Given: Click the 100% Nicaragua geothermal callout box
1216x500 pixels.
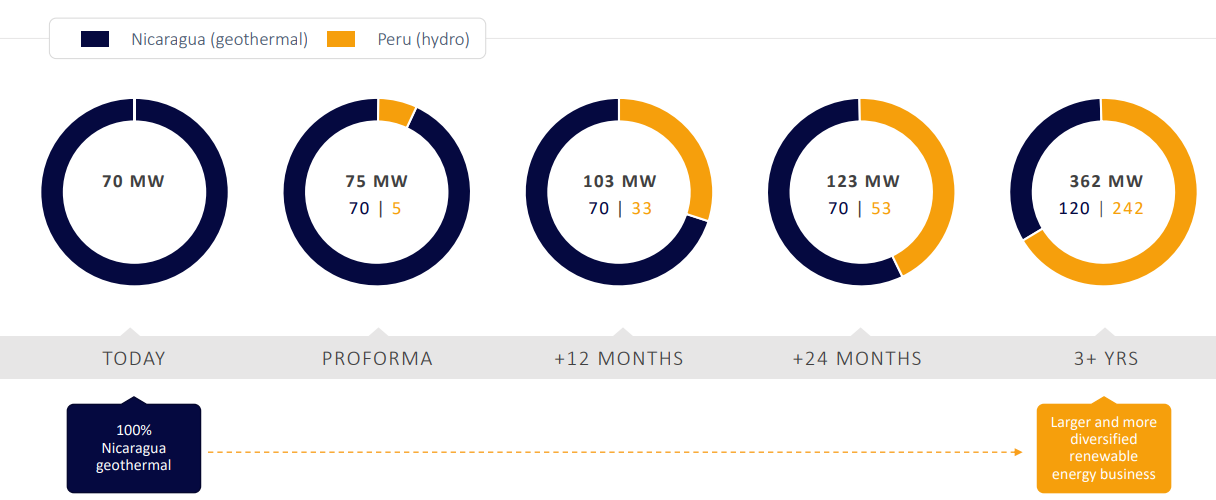Looking at the screenshot, I should (x=134, y=448).
